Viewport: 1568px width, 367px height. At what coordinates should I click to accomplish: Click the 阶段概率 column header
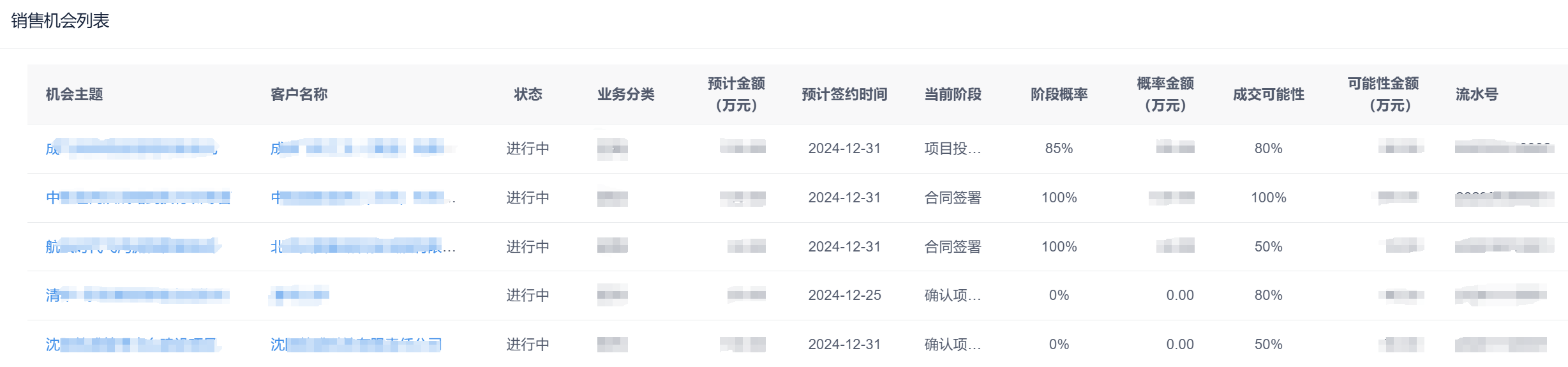click(1059, 94)
